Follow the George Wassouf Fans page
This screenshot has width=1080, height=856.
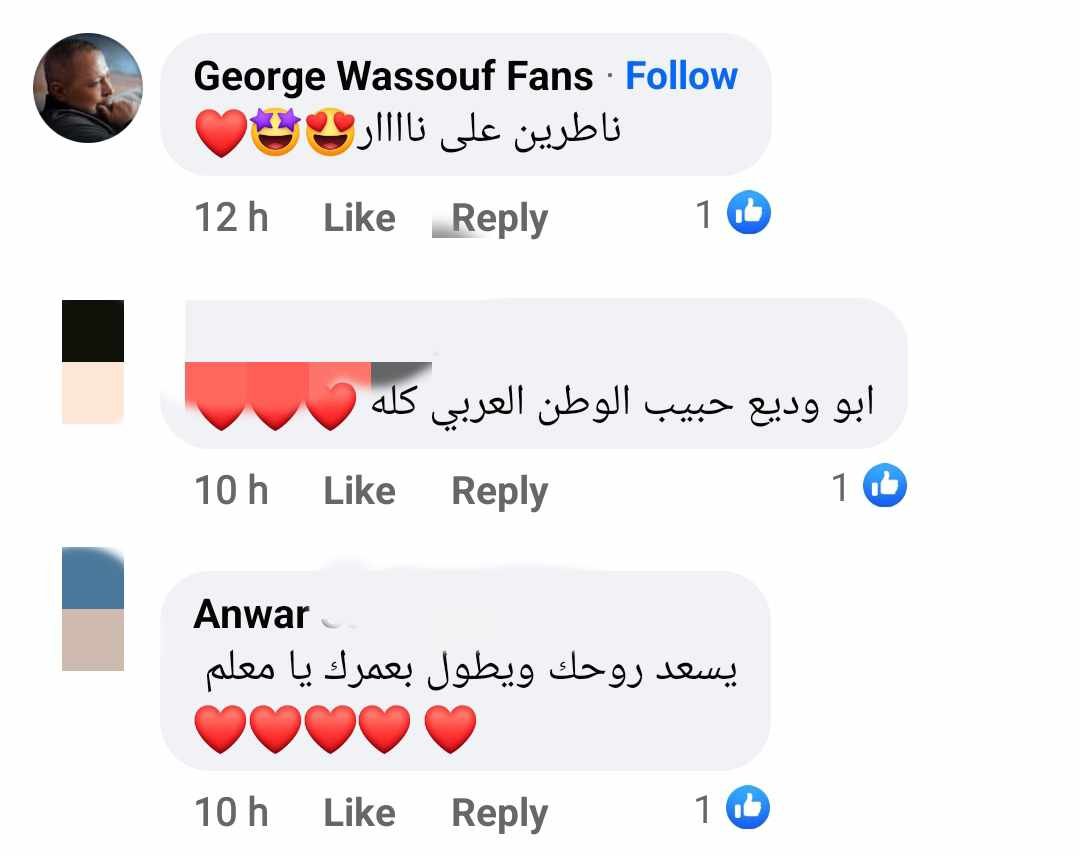coord(681,76)
